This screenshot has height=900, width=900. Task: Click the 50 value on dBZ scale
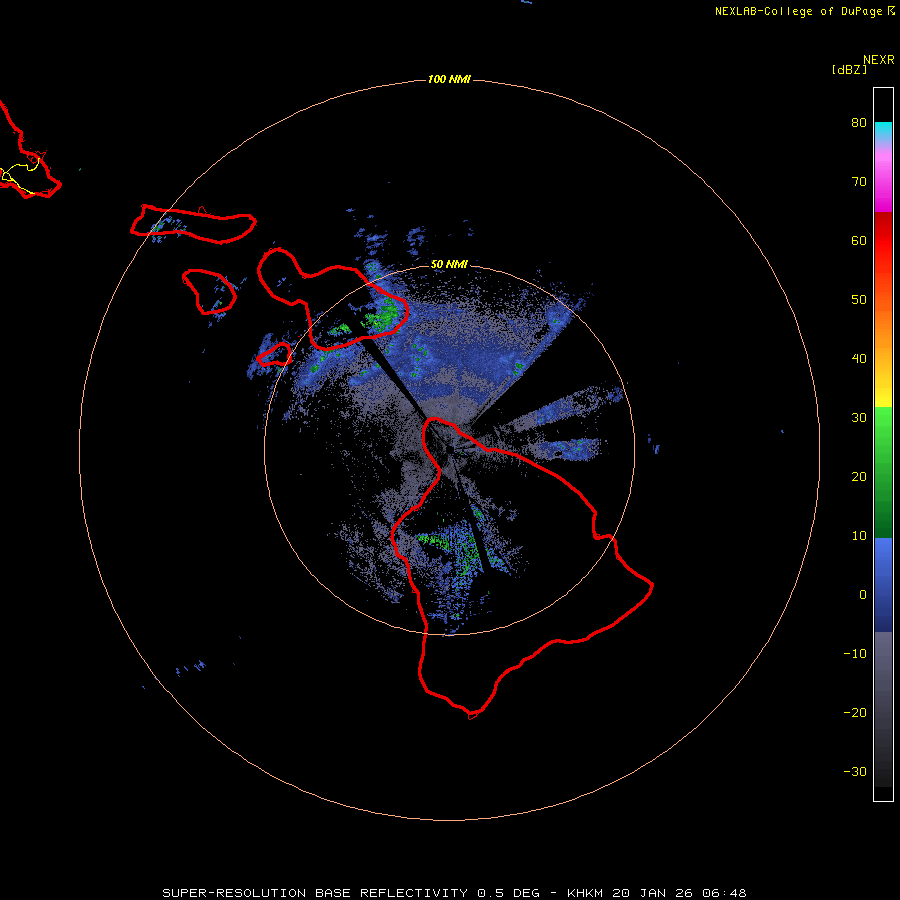(859, 300)
